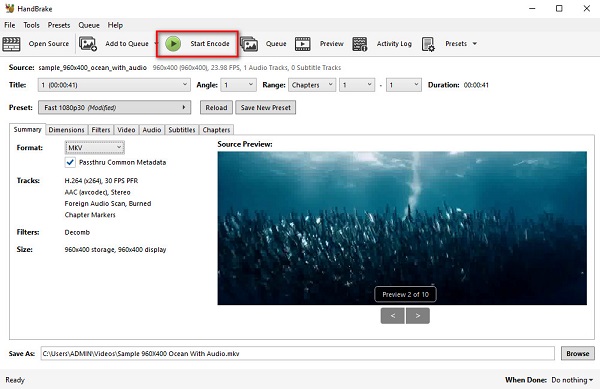
Task: Click the Decomb filter text
Action: [77, 232]
